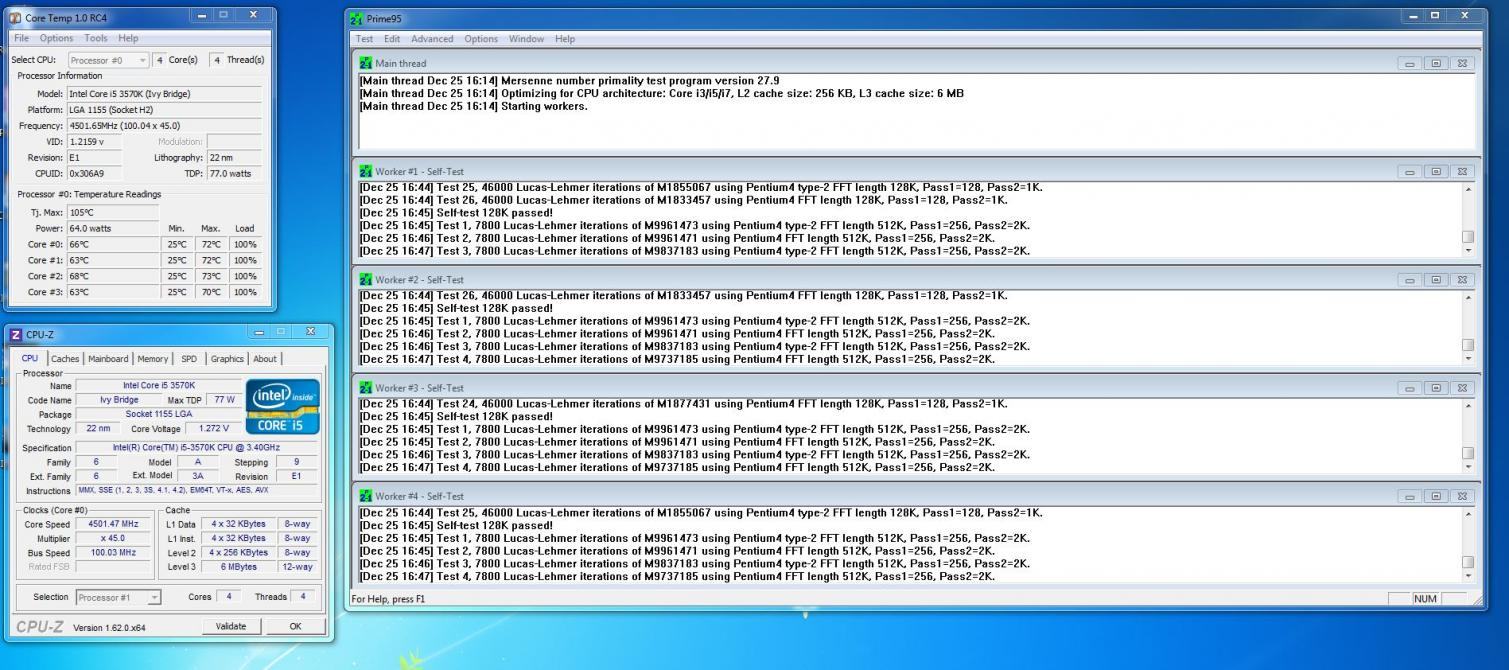Image resolution: width=1509 pixels, height=670 pixels.
Task: Click the Intel Core i5 logo in CPU-Z
Action: point(282,406)
